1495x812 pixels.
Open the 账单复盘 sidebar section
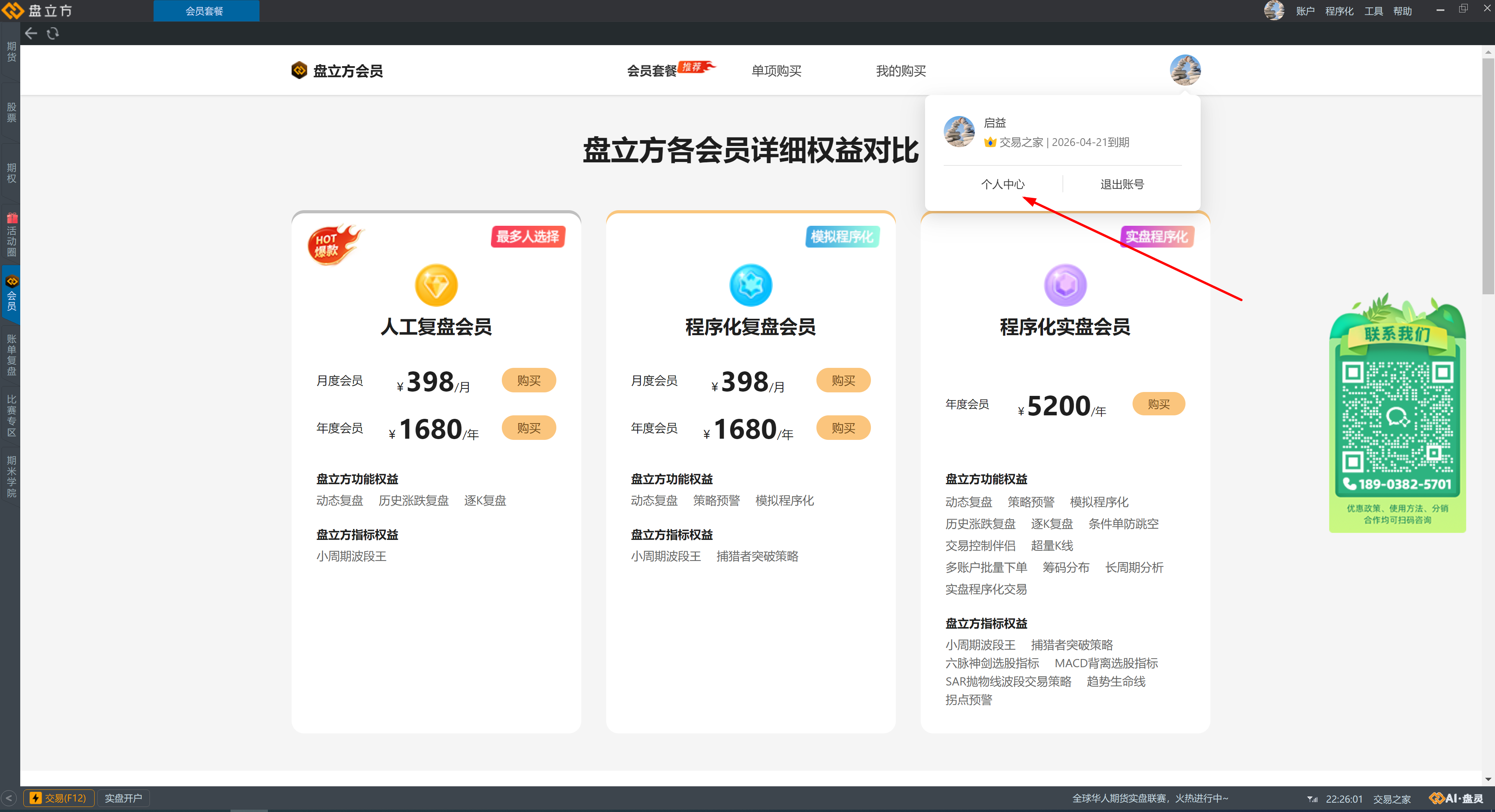tap(11, 355)
